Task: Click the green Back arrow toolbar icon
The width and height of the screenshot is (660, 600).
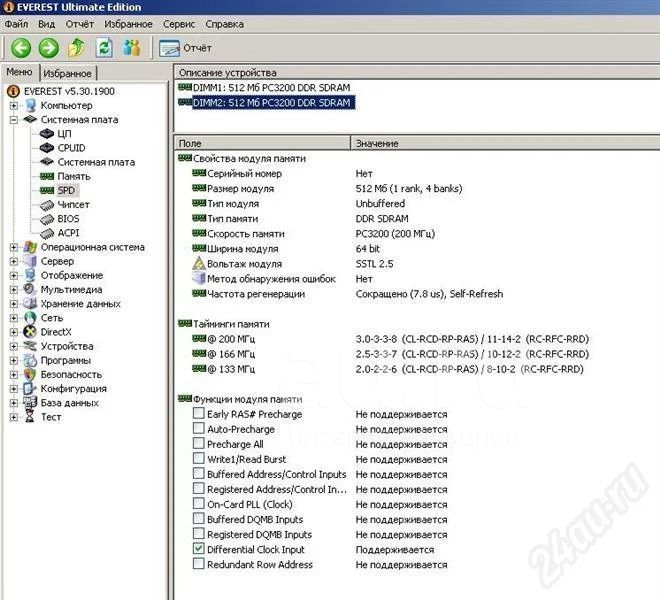Action: tap(21, 48)
